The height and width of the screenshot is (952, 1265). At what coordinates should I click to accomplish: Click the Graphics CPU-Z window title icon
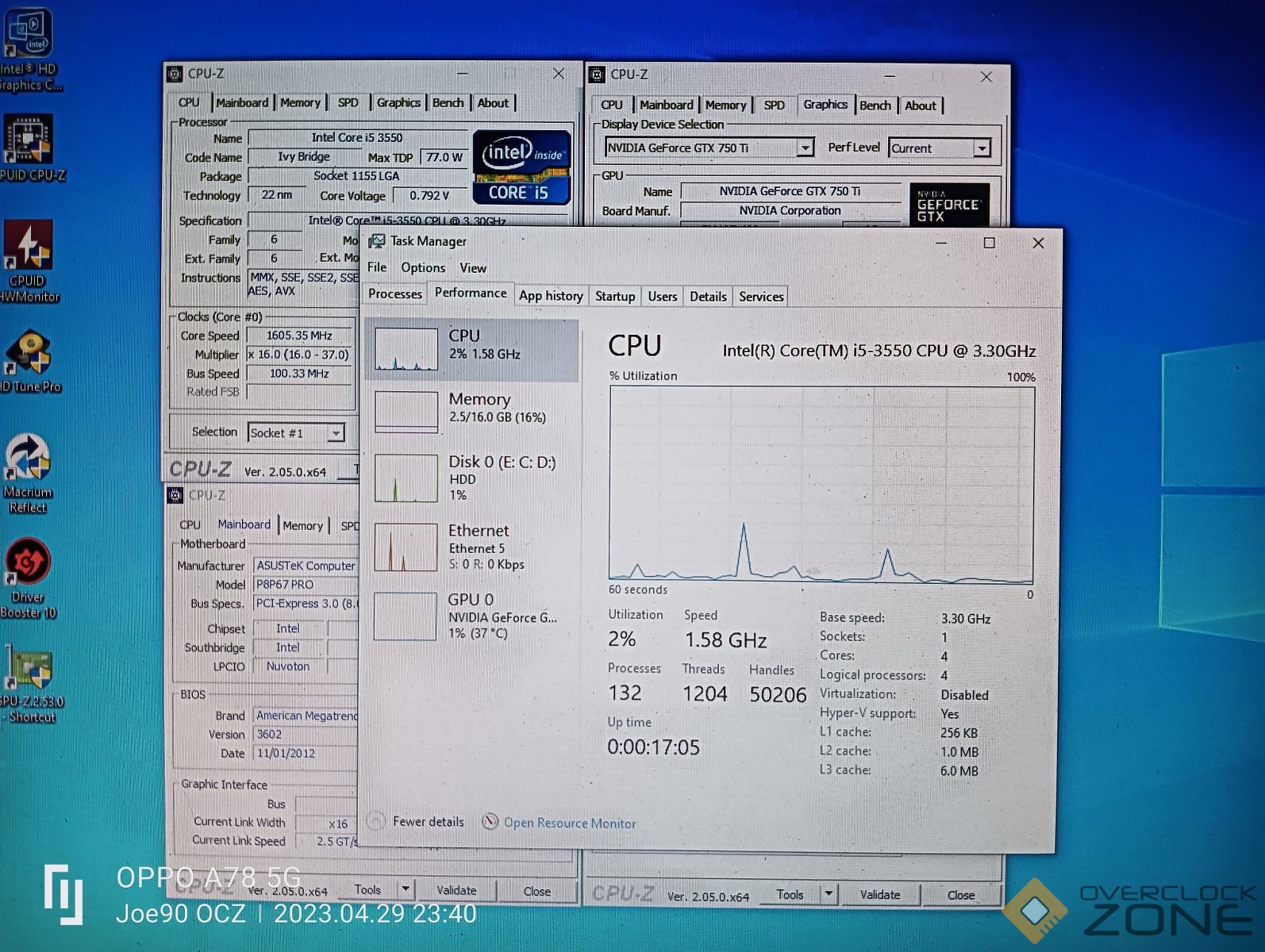(597, 75)
